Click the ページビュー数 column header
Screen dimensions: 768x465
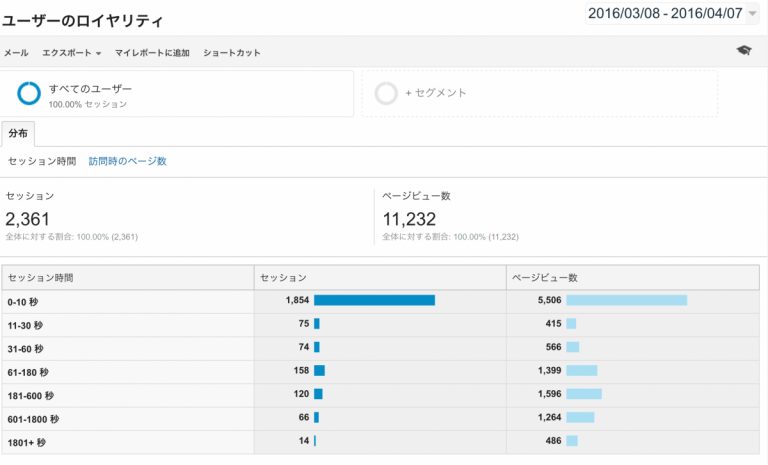click(544, 277)
